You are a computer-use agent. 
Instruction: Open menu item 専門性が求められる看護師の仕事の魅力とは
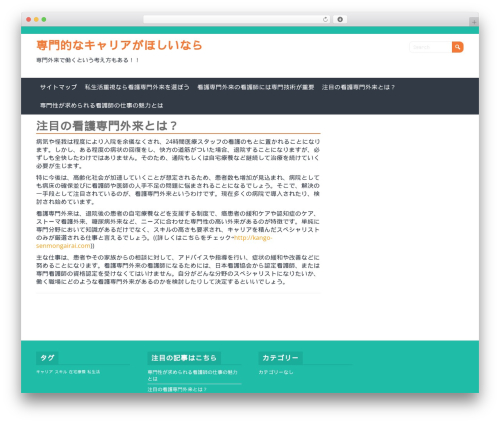102,105
